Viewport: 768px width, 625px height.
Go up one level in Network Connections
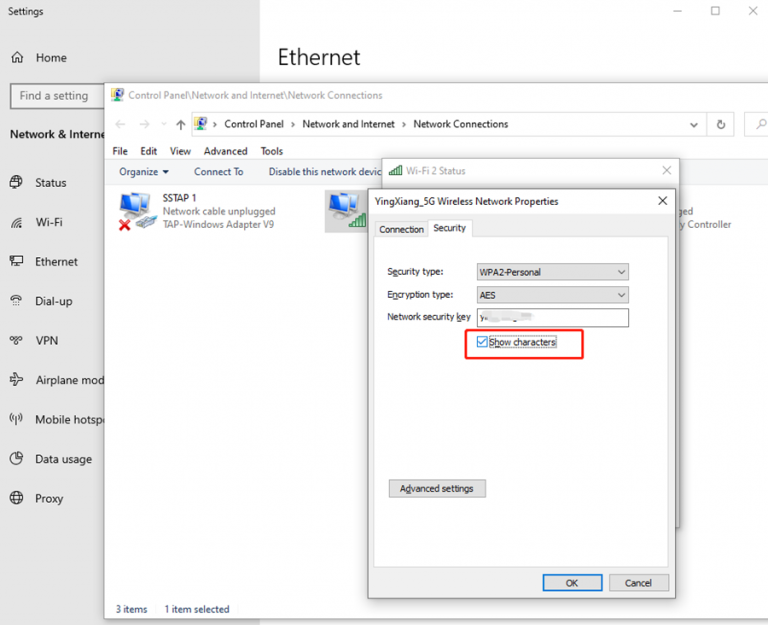[x=181, y=124]
